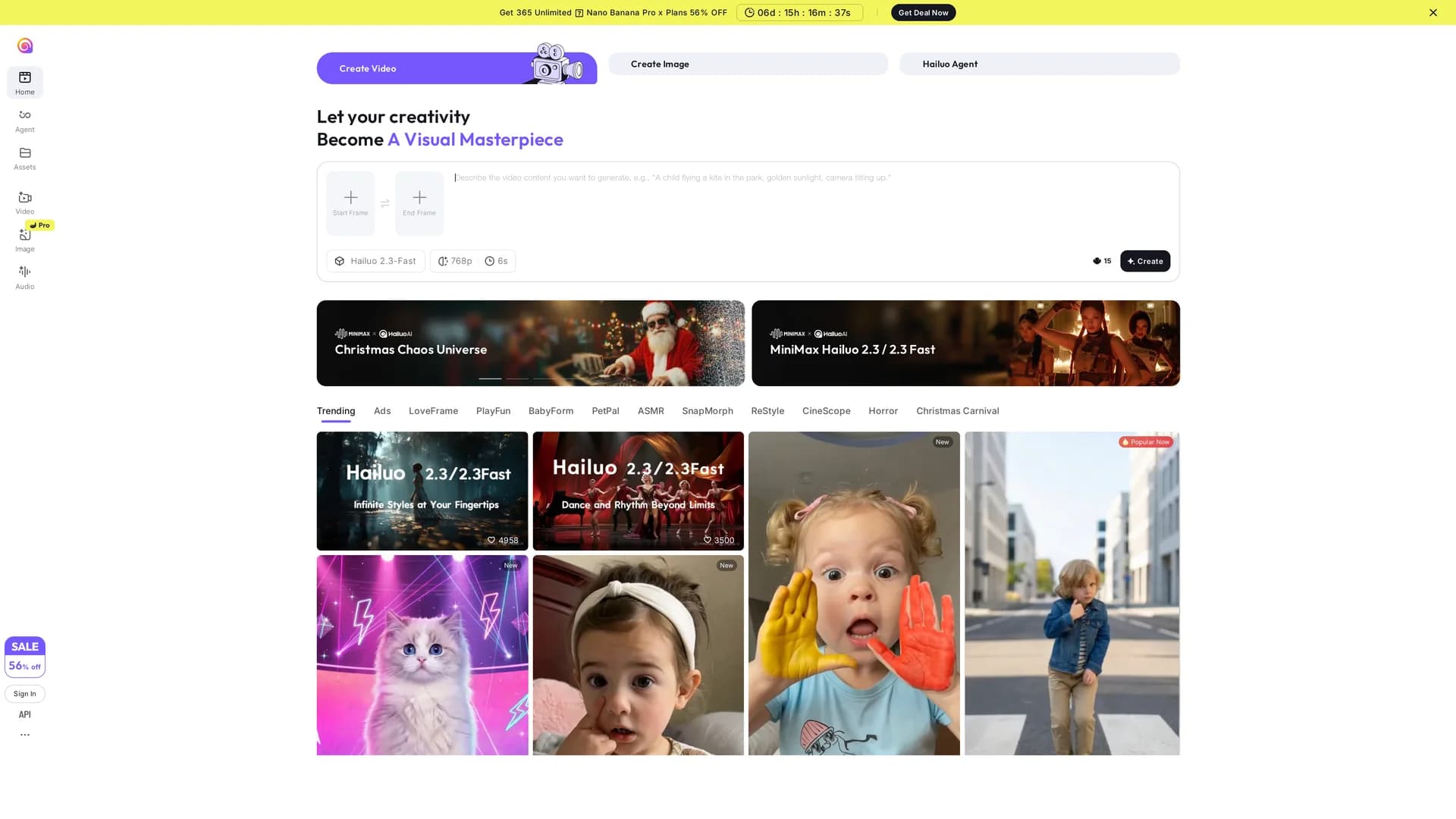Open the Infinite Styles at Your Fingertips video
This screenshot has width=1456, height=819.
tap(422, 491)
